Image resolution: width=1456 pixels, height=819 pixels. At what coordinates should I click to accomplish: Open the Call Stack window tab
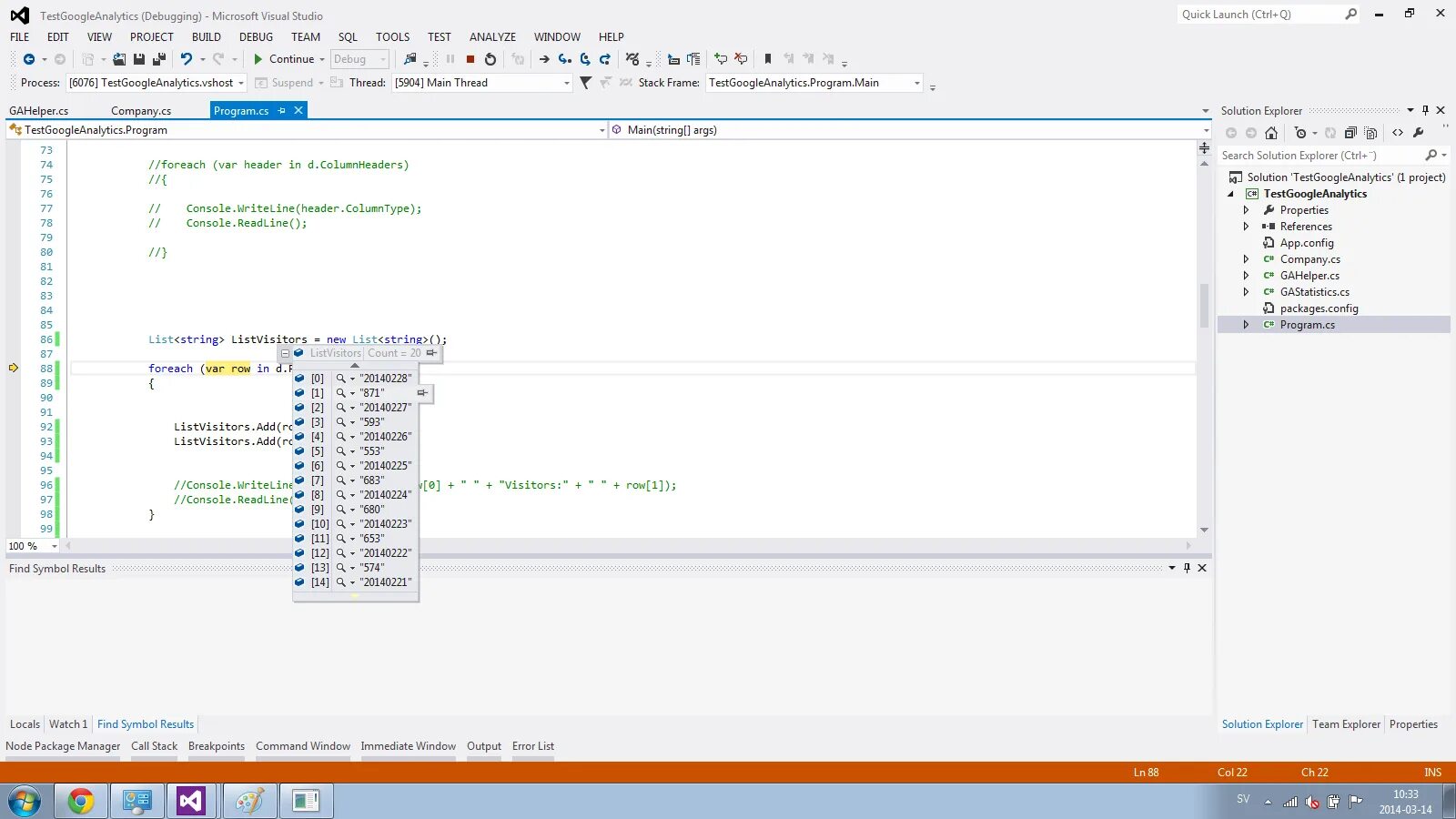(x=154, y=746)
